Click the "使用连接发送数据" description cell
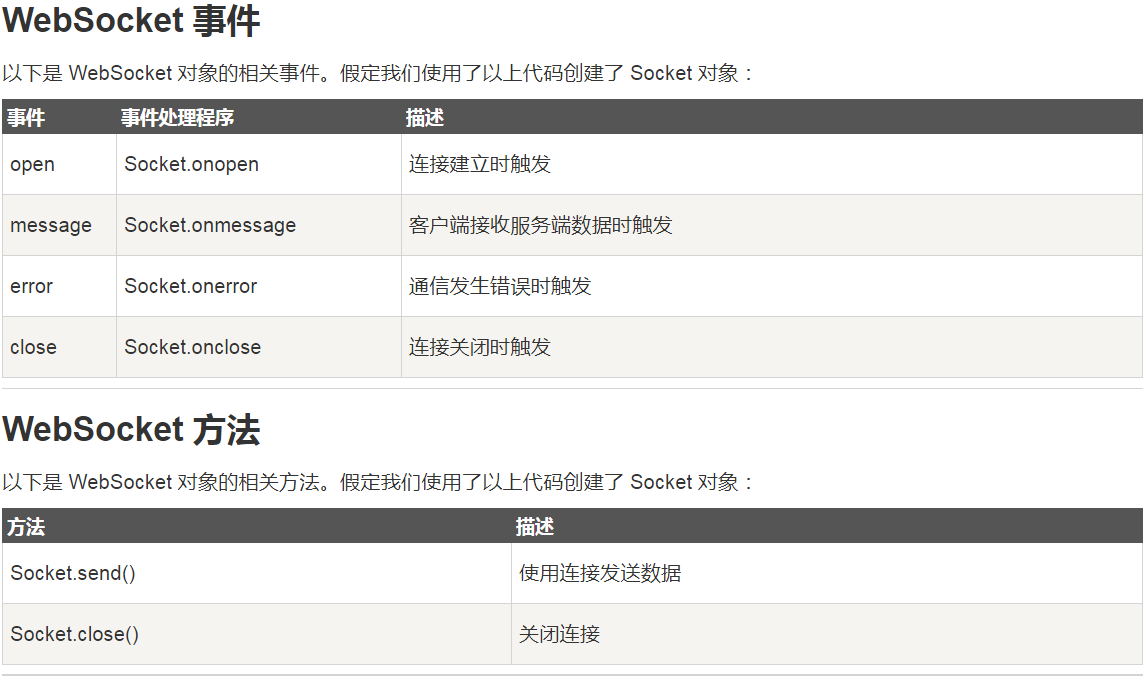This screenshot has width=1148, height=692. (600, 573)
